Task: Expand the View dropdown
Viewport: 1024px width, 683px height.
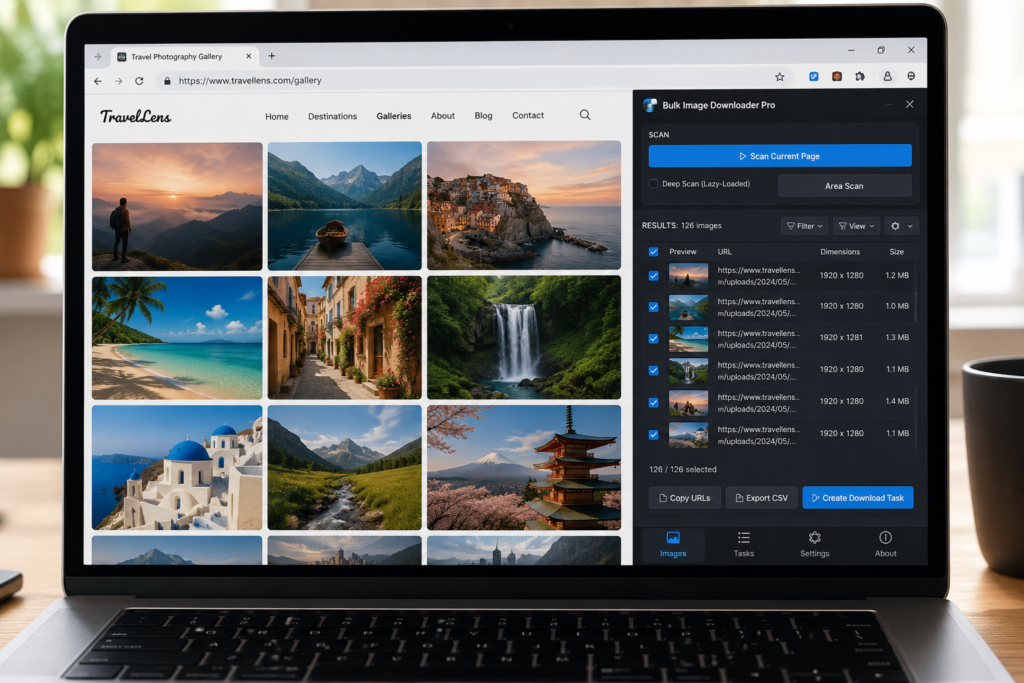Action: coord(857,226)
